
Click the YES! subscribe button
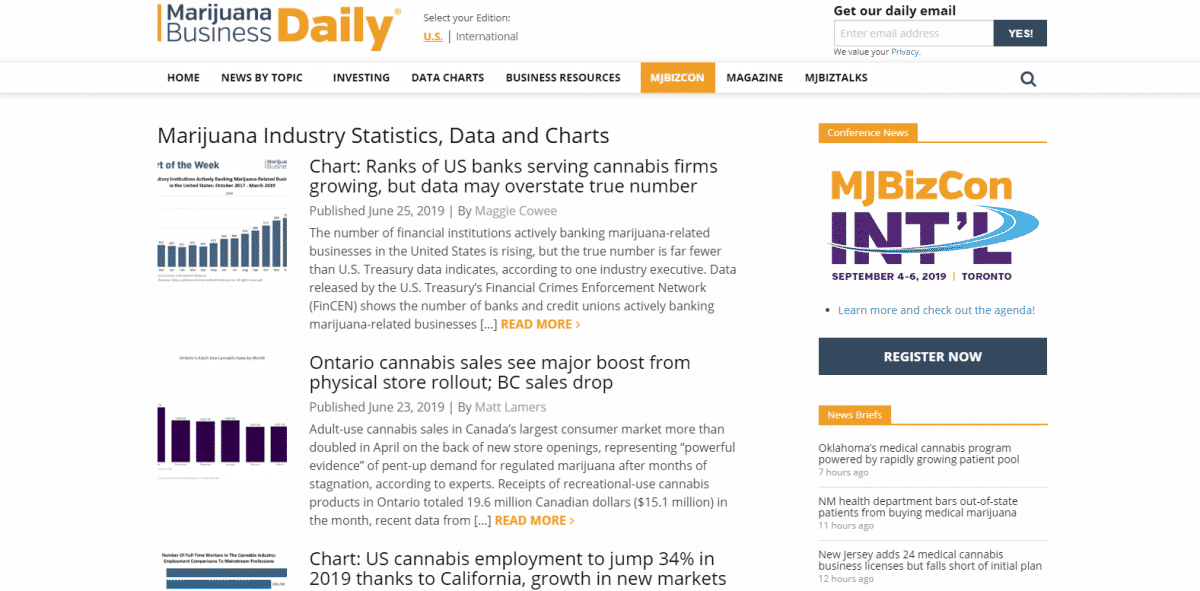pyautogui.click(x=1020, y=33)
